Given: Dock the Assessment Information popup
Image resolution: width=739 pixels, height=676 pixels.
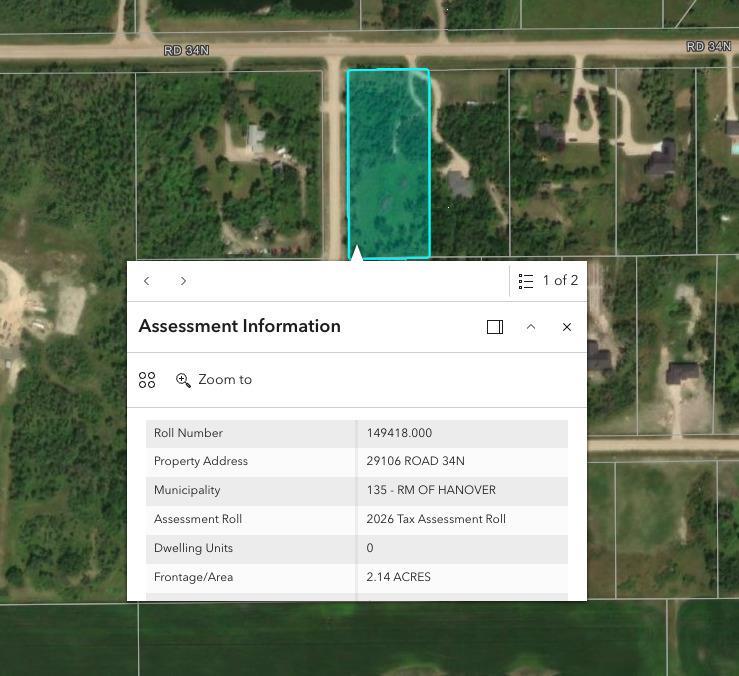Looking at the screenshot, I should tap(495, 327).
